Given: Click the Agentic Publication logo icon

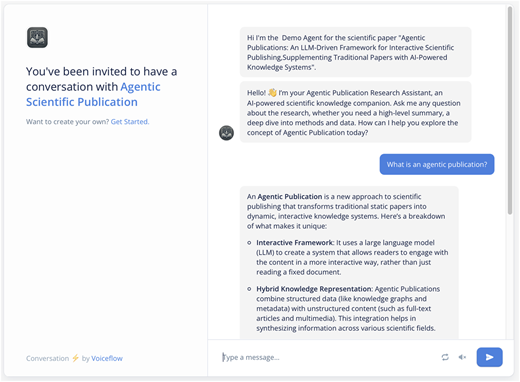Looking at the screenshot, I should click(37, 37).
